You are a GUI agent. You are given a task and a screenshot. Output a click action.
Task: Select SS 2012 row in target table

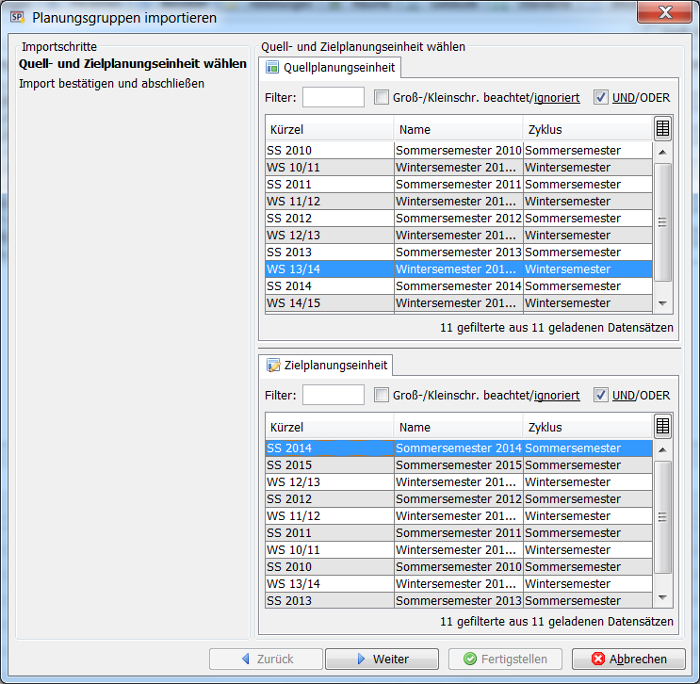pos(459,499)
